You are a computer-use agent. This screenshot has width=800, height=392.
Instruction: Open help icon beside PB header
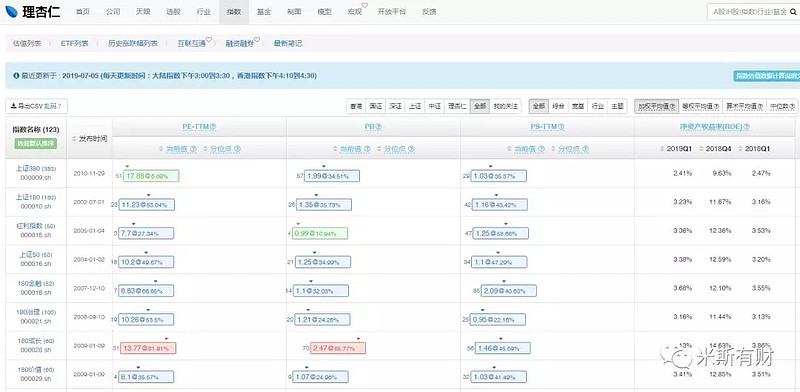pyautogui.click(x=379, y=127)
